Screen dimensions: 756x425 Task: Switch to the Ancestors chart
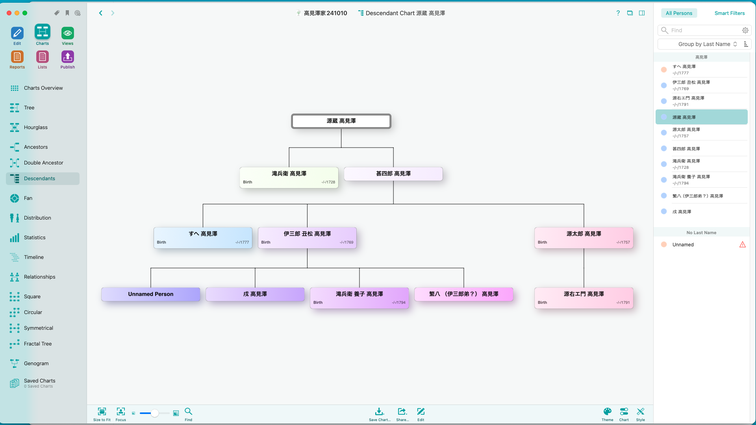[x=42, y=147]
